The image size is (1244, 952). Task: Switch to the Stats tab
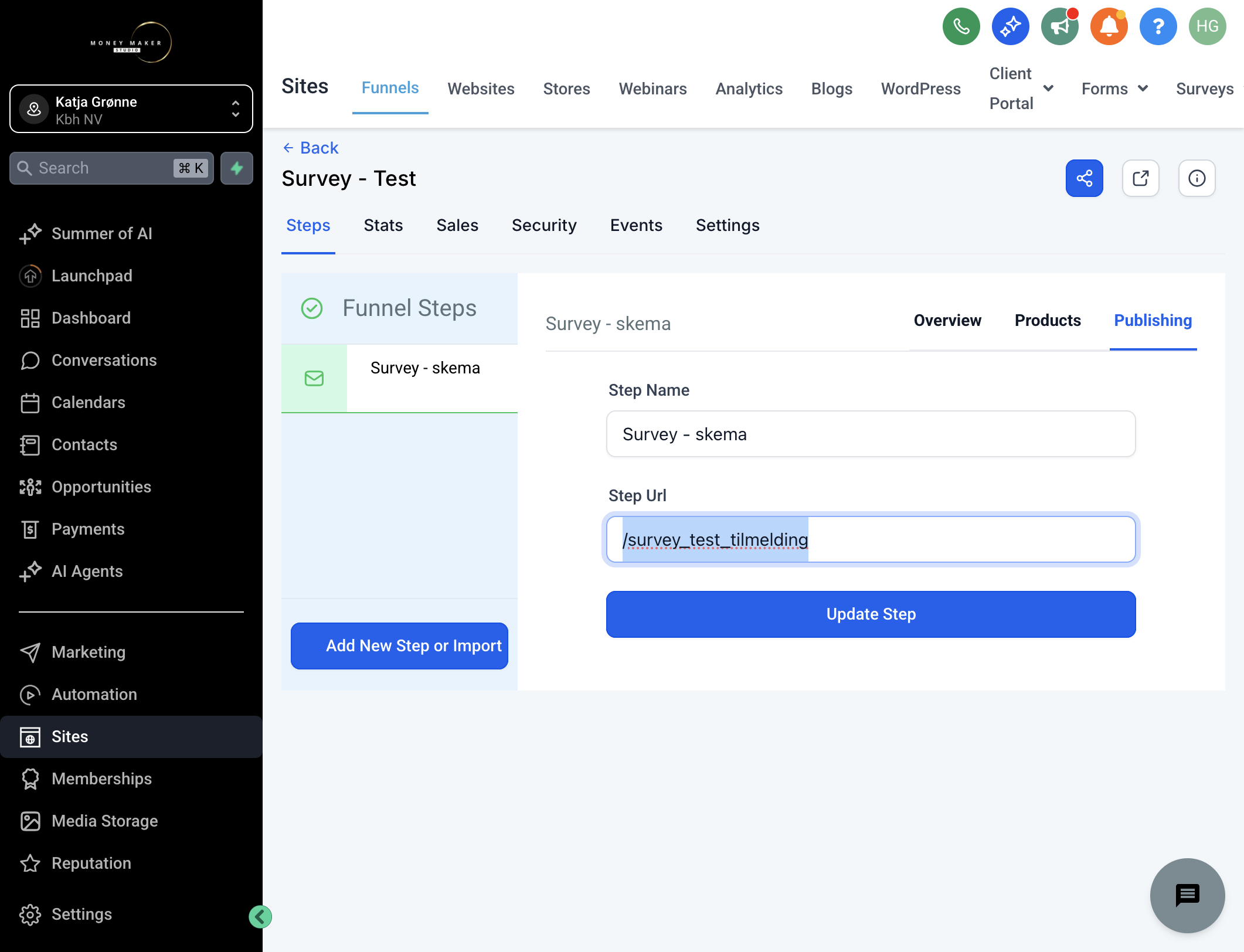(383, 225)
